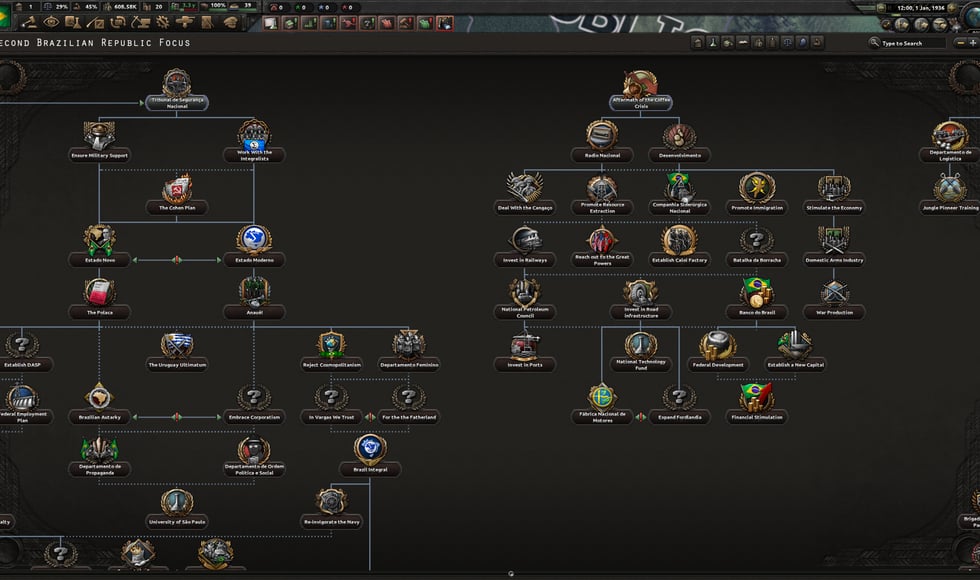
Task: Select National Petroleum Council focus
Action: point(525,298)
